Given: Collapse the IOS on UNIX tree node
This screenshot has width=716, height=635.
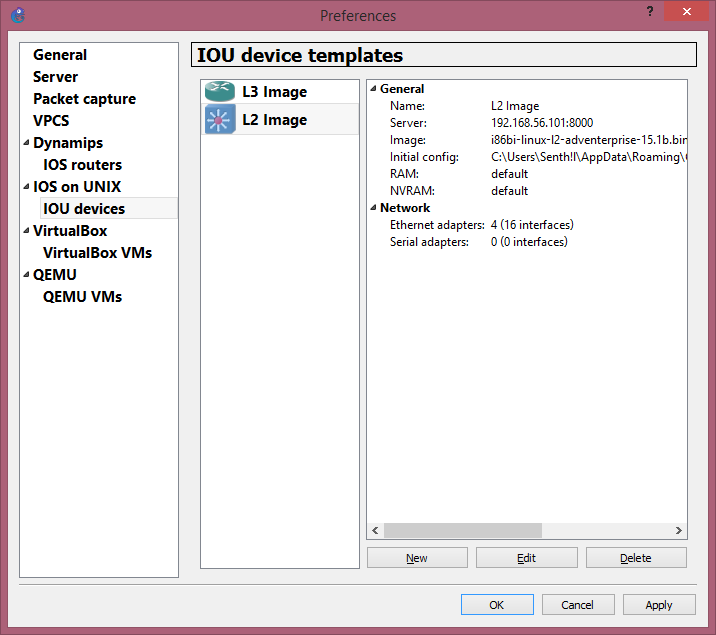Looking at the screenshot, I should click(x=26, y=187).
